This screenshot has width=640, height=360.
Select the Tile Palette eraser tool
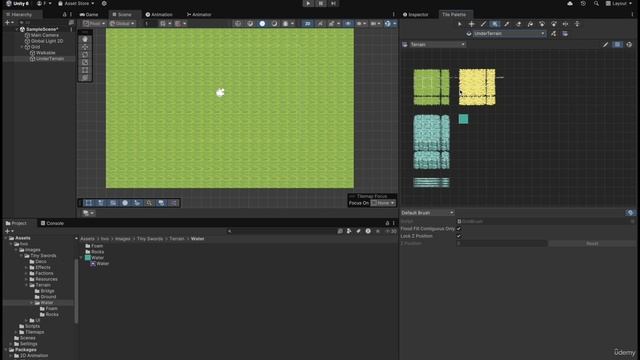click(x=518, y=24)
